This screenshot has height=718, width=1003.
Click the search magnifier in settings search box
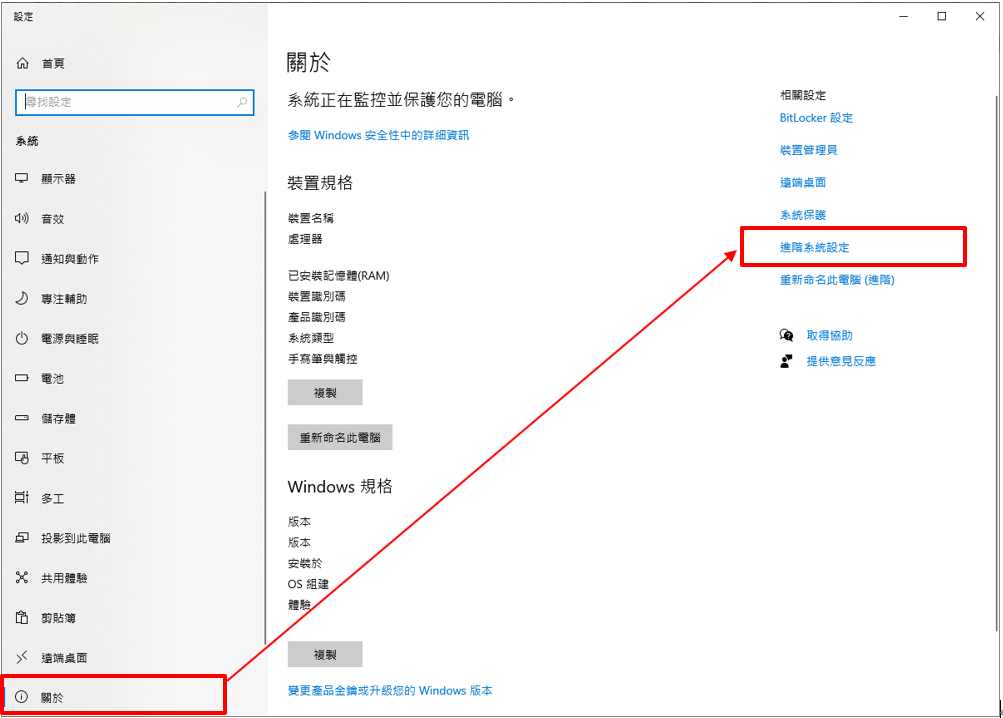(x=242, y=102)
